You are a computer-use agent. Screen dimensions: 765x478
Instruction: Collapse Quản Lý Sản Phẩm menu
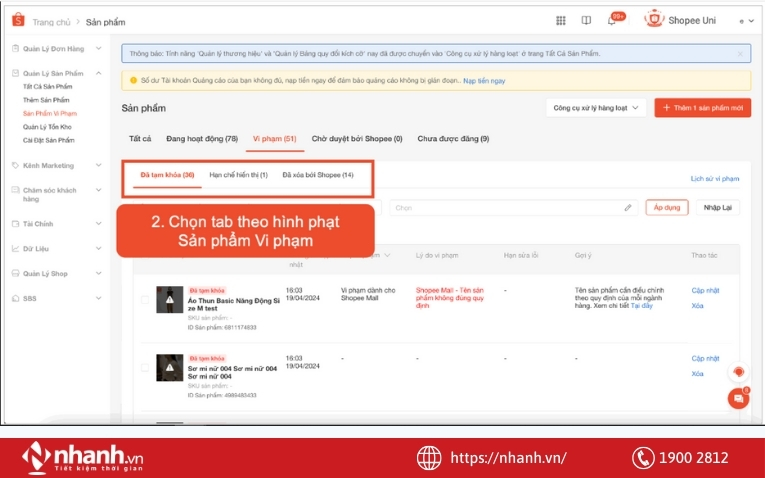click(99, 73)
